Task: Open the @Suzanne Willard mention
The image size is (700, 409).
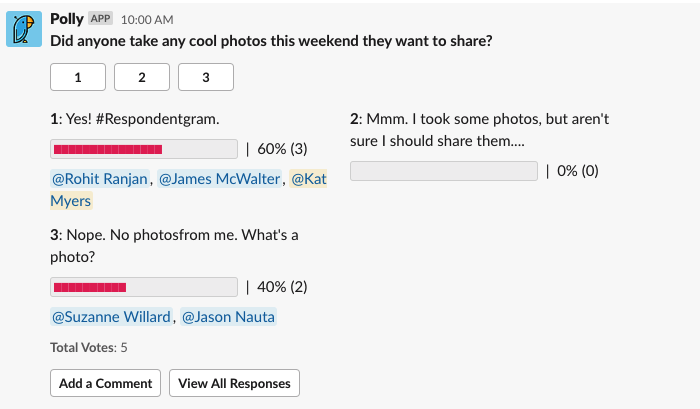Action: tap(111, 317)
